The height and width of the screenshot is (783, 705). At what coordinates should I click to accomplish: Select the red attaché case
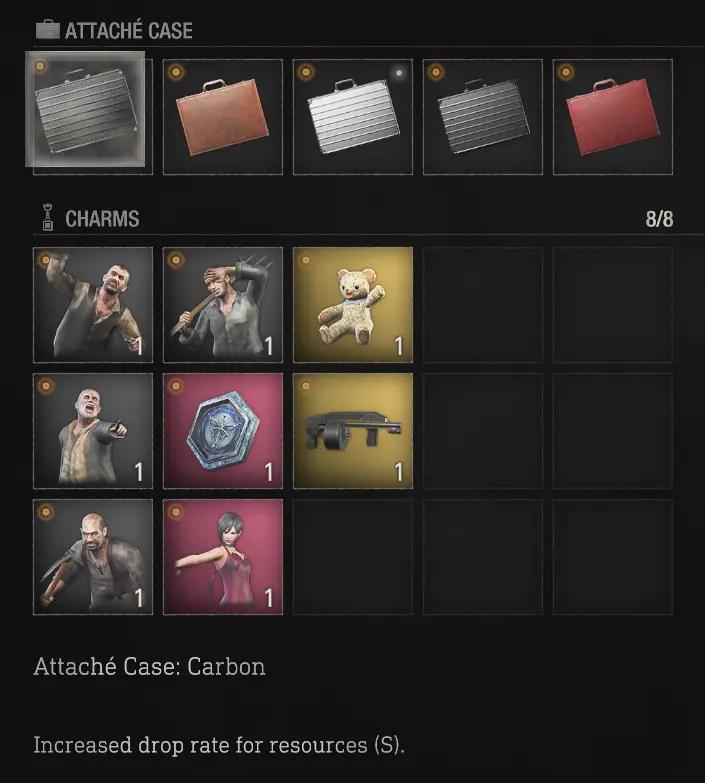click(613, 117)
